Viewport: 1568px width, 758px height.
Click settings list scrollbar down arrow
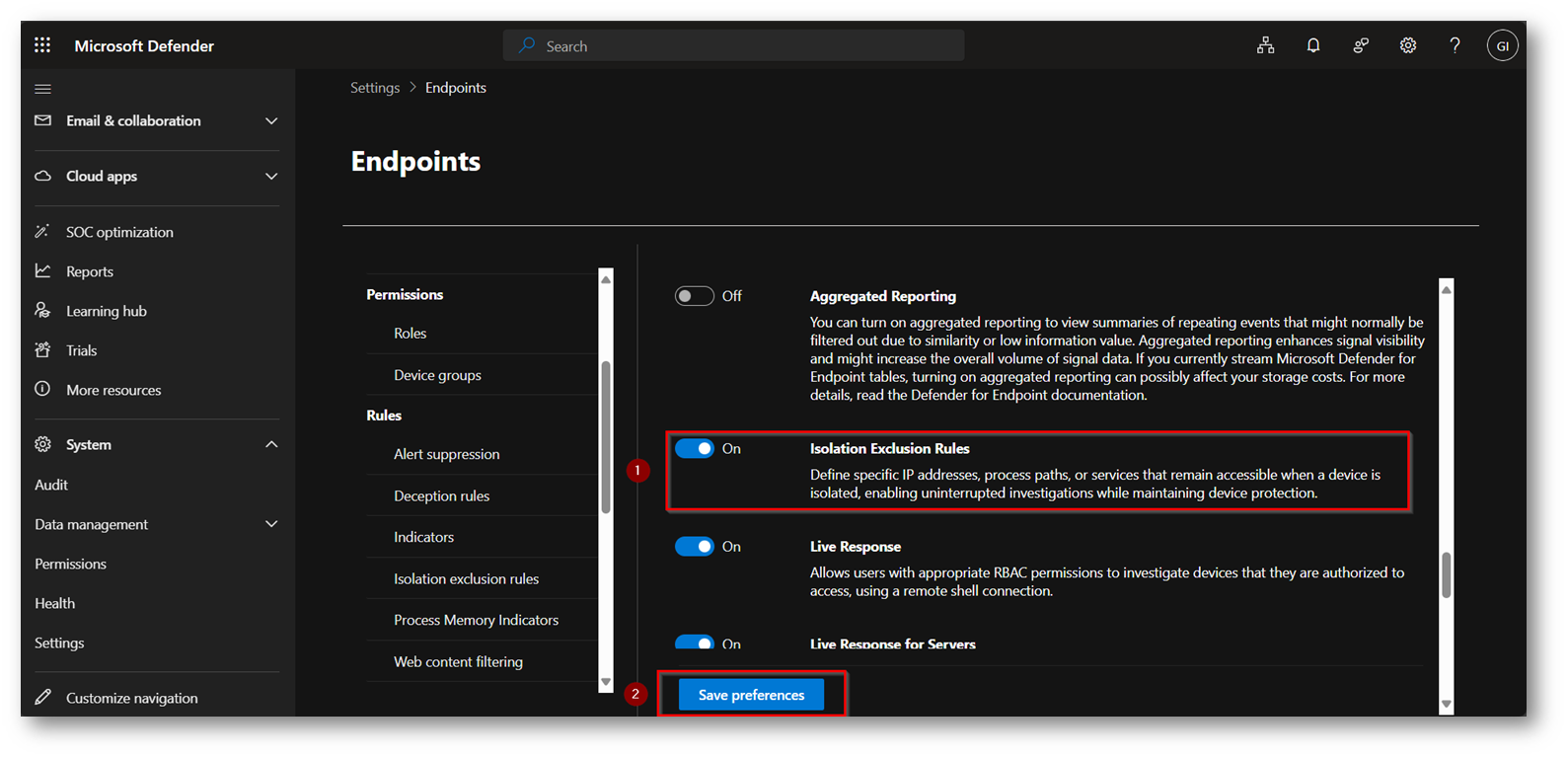tap(606, 682)
